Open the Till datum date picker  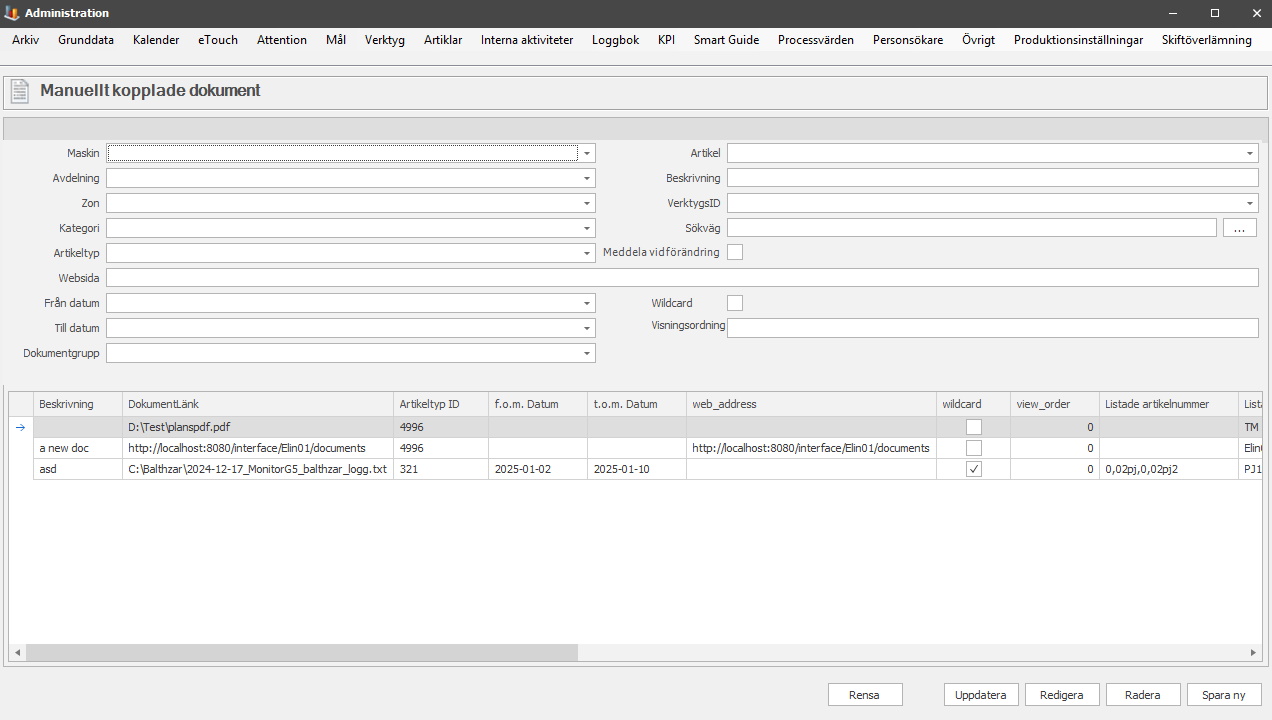pyautogui.click(x=587, y=328)
